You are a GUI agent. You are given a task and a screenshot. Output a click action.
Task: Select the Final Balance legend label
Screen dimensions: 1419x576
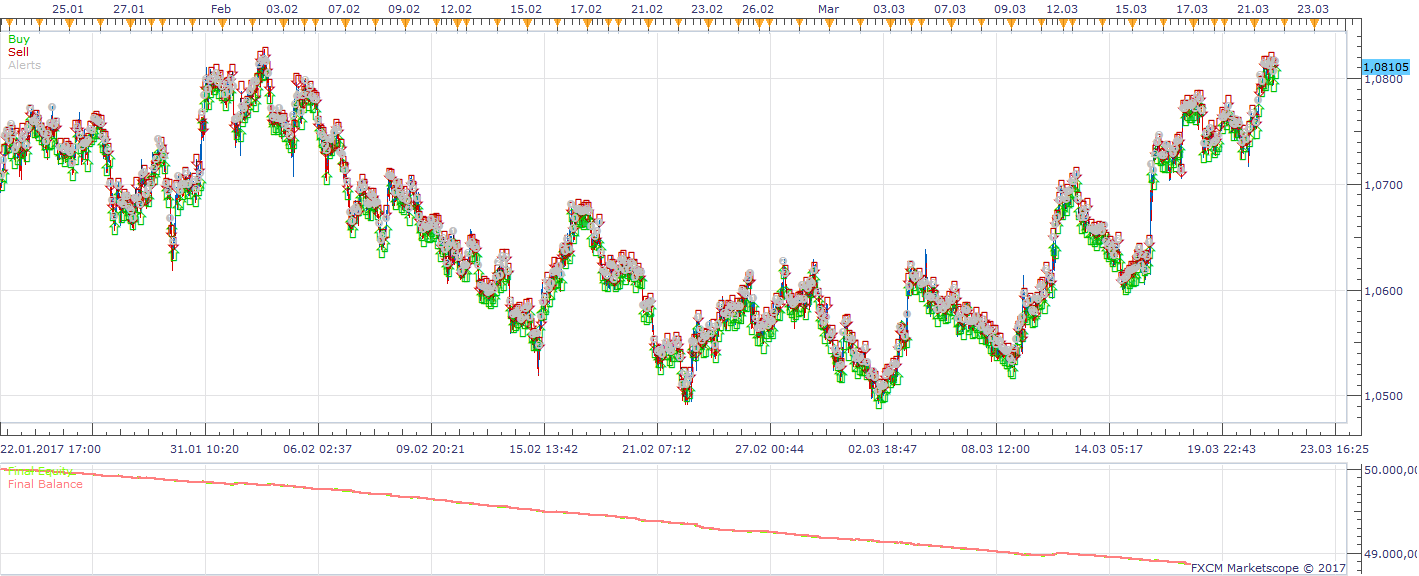coord(45,484)
